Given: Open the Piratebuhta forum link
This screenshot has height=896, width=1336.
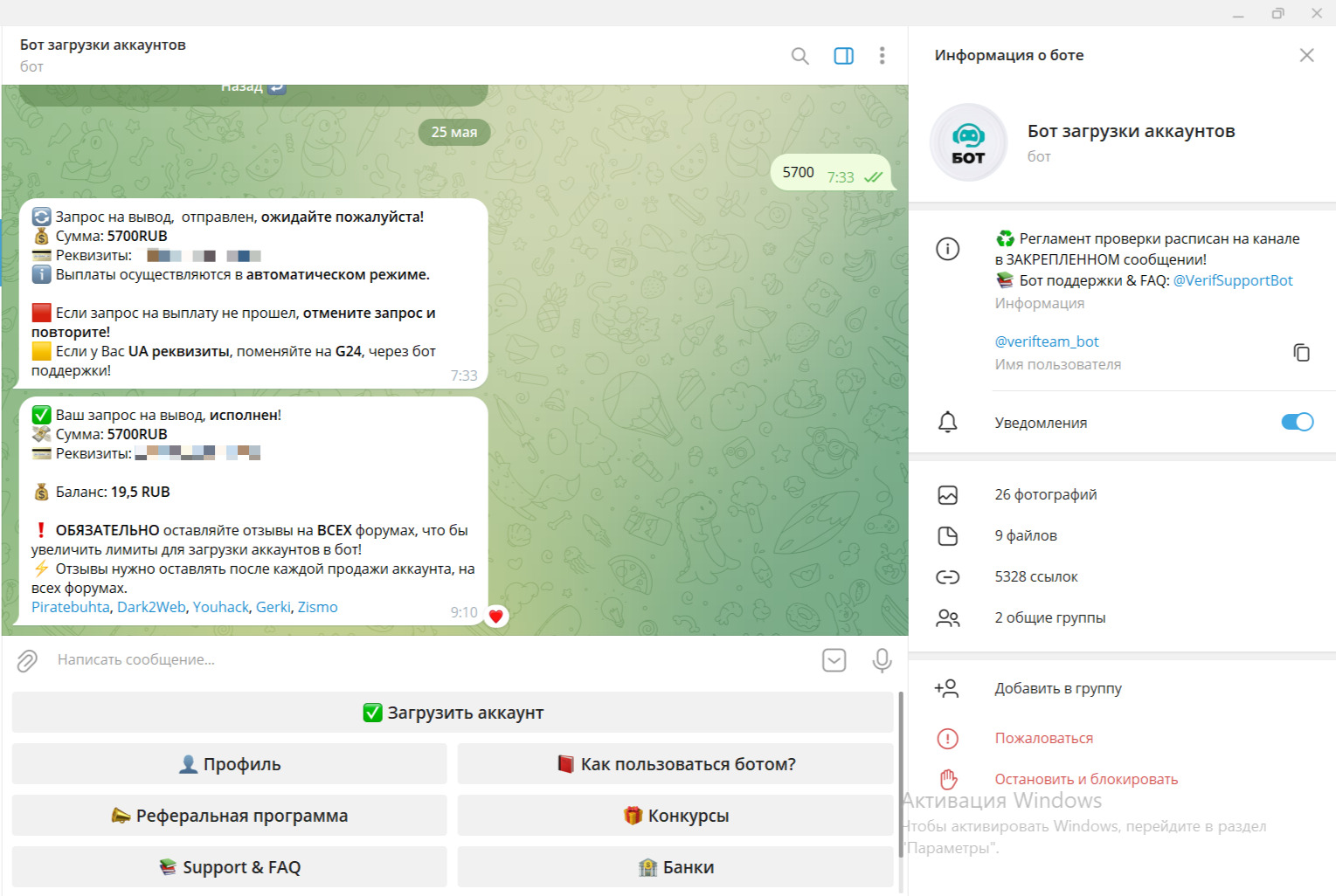Looking at the screenshot, I should click(x=71, y=607).
